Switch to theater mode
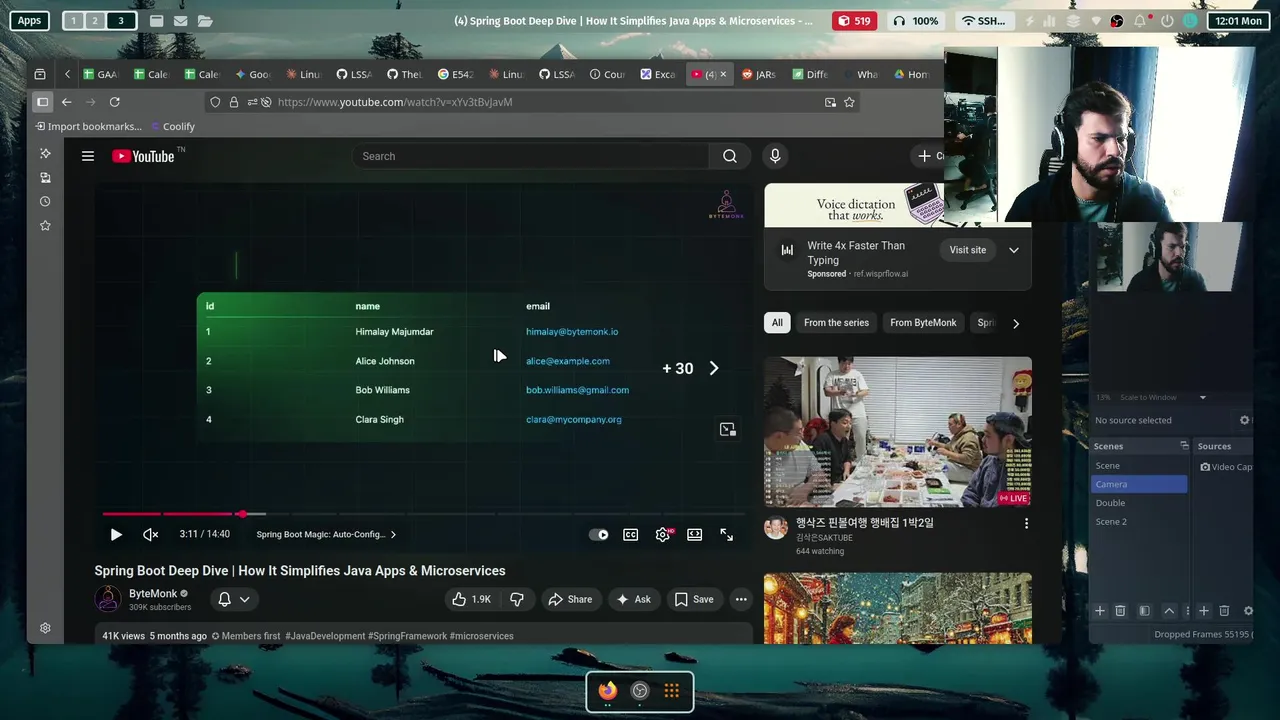1280x720 pixels. [695, 535]
